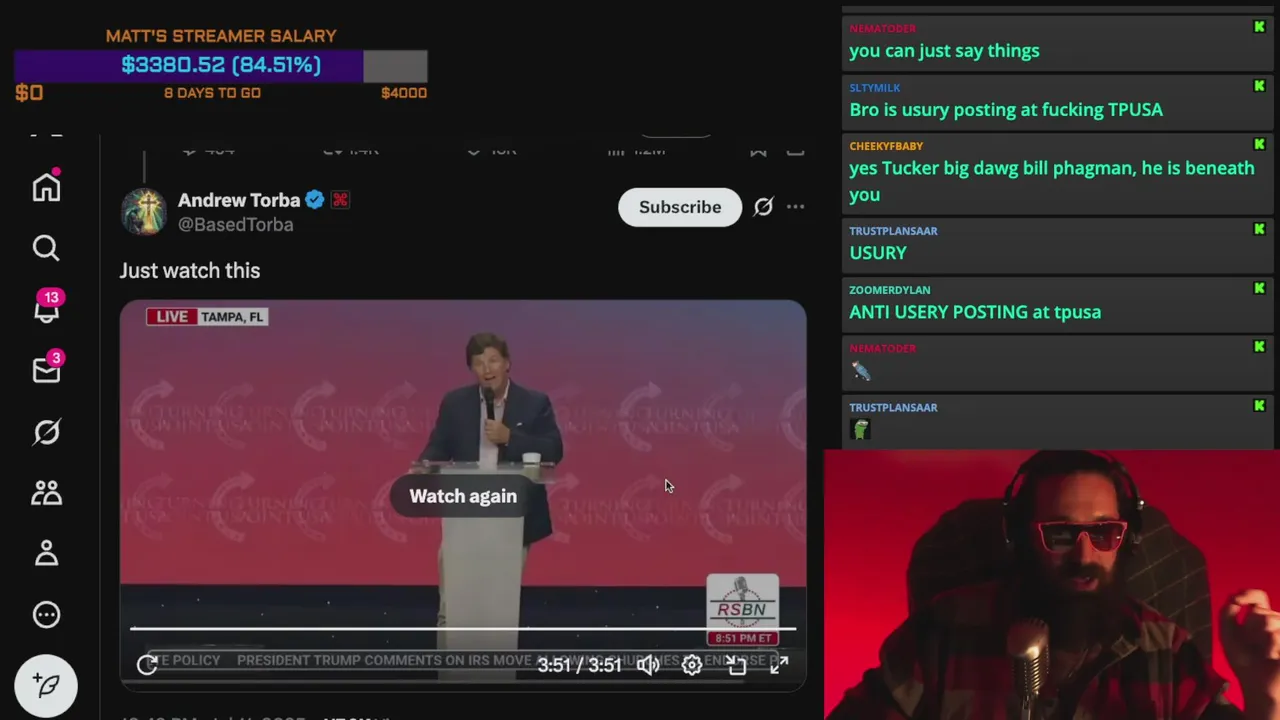The height and width of the screenshot is (720, 1280).
Task: Mute the video with speaker icon
Action: [648, 665]
